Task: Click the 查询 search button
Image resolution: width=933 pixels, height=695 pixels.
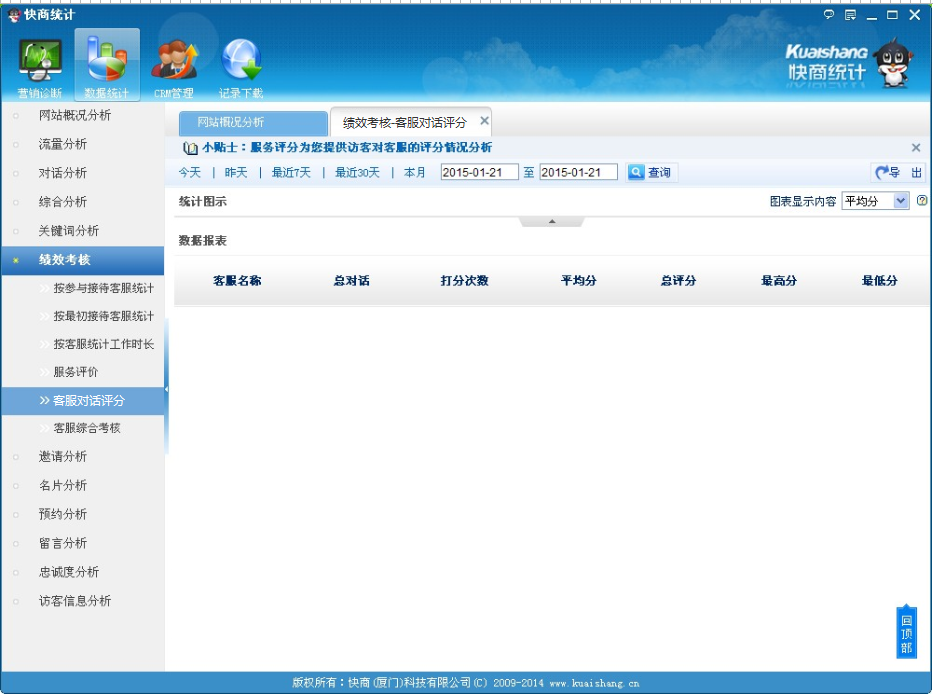Action: coord(651,173)
